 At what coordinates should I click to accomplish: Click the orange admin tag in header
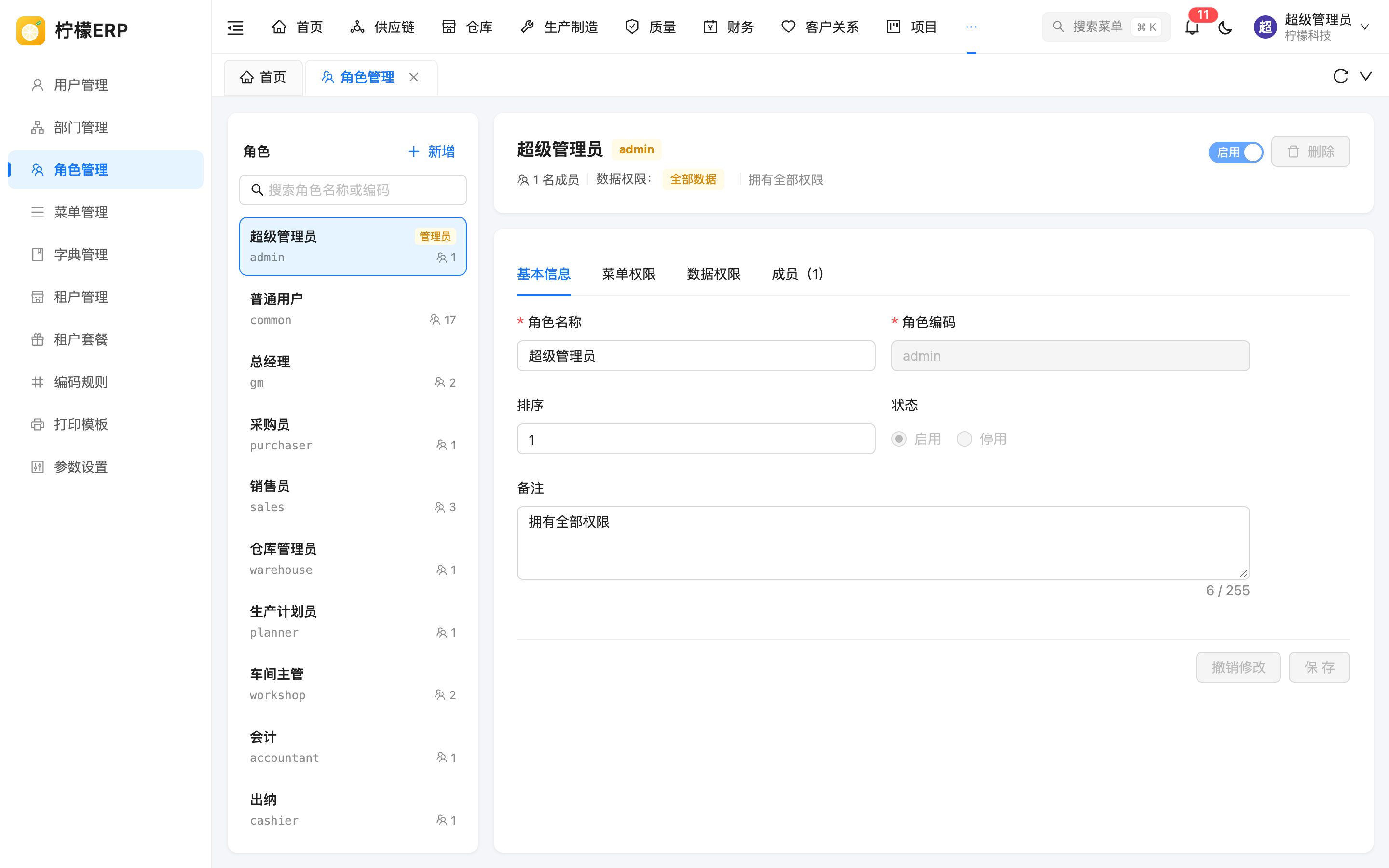(636, 149)
